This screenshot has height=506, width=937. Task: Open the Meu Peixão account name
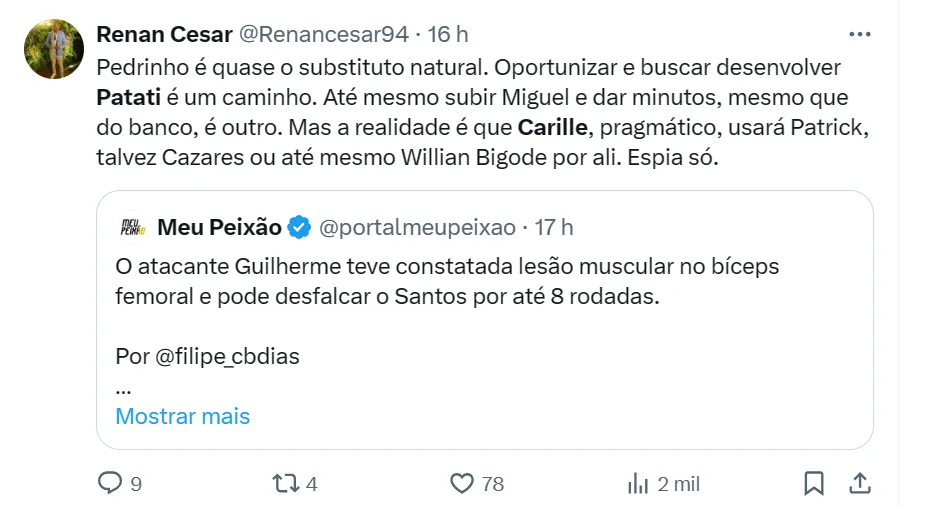219,228
